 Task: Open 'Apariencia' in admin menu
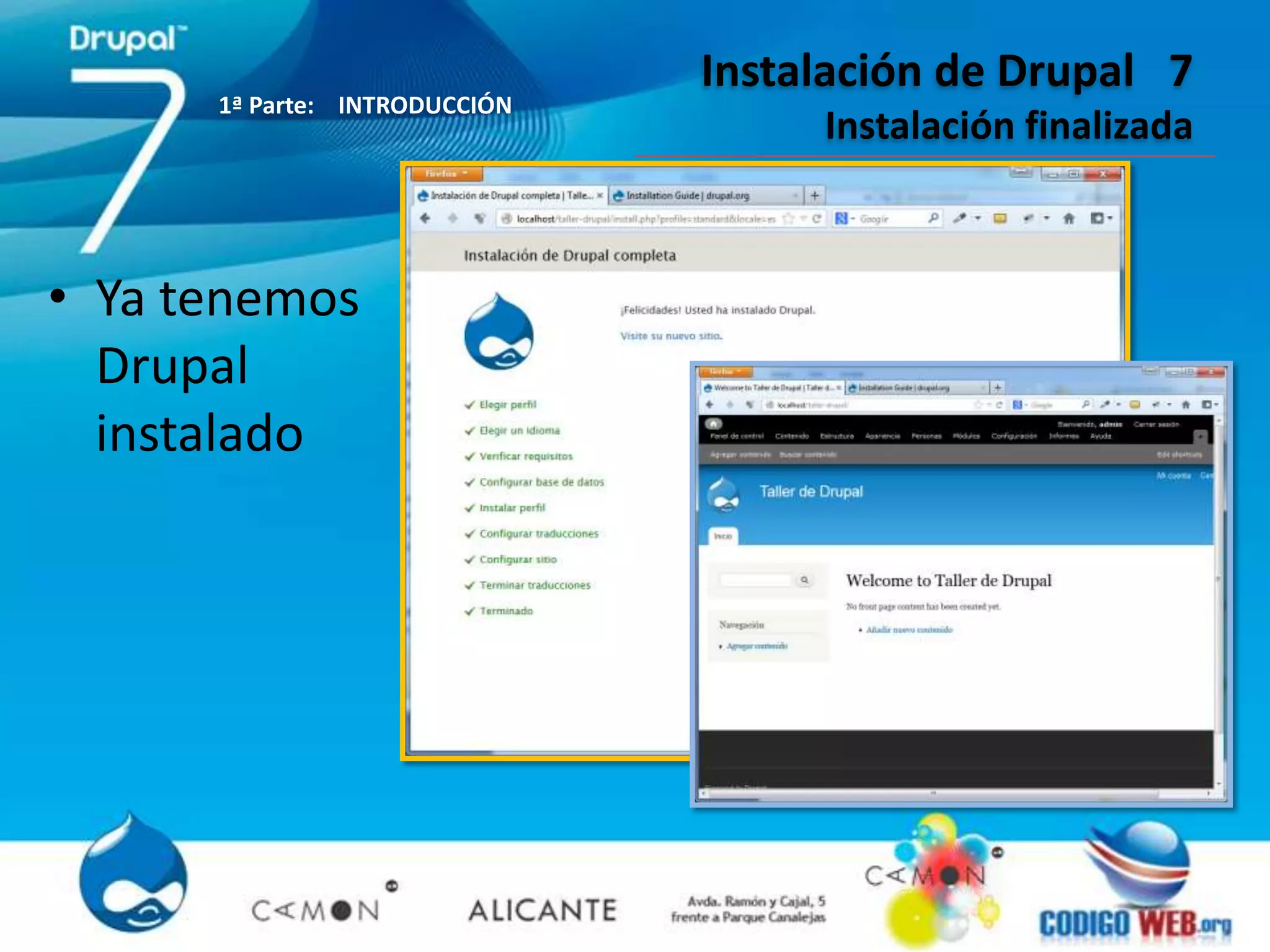tap(882, 436)
